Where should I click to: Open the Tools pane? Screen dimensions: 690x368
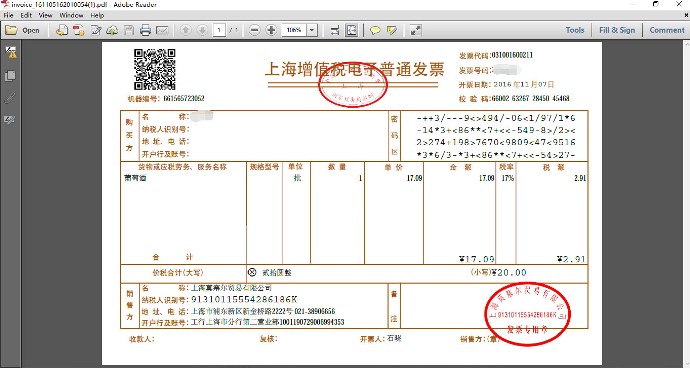(575, 30)
